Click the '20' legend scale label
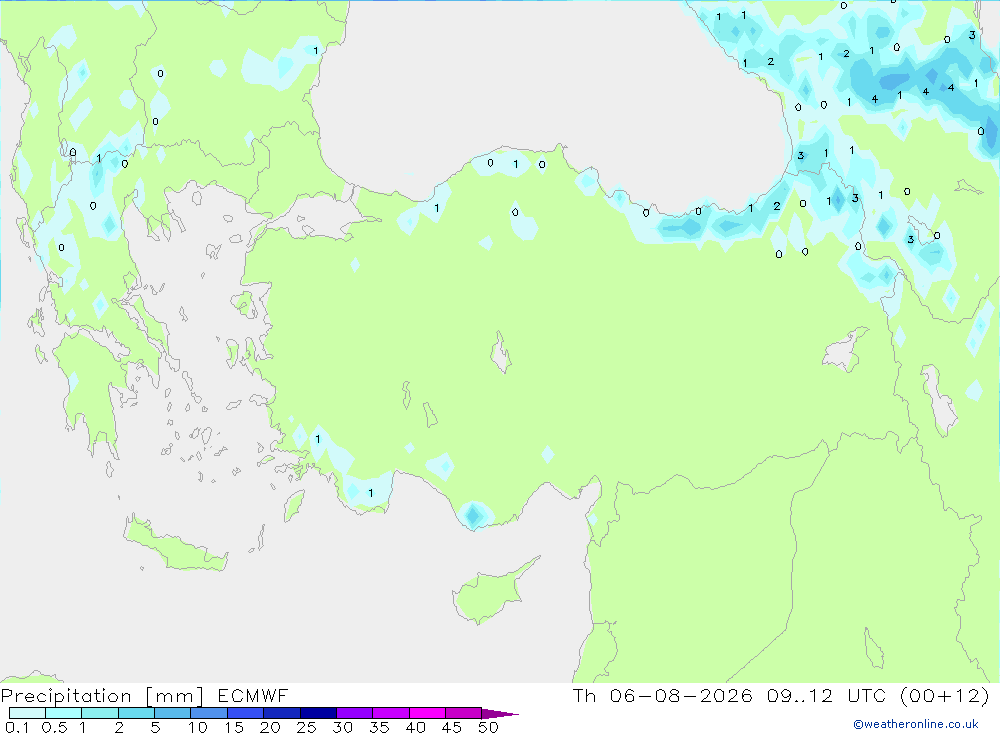The image size is (1000, 733). coord(270,727)
